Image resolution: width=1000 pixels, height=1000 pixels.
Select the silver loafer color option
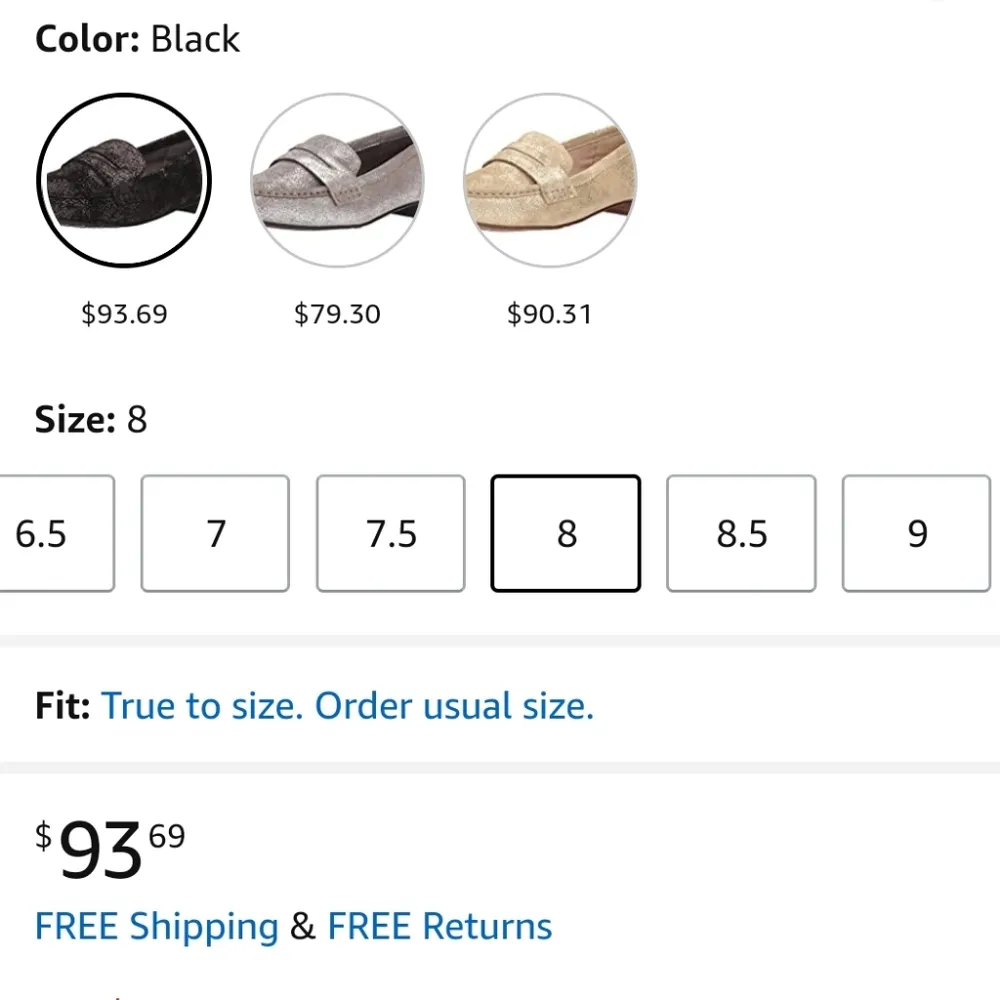point(339,180)
